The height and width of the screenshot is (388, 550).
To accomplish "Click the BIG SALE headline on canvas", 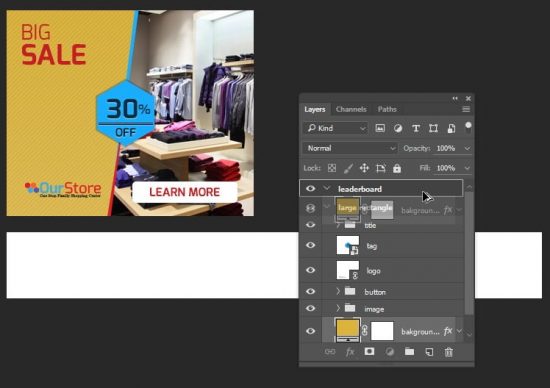I will pyautogui.click(x=53, y=45).
